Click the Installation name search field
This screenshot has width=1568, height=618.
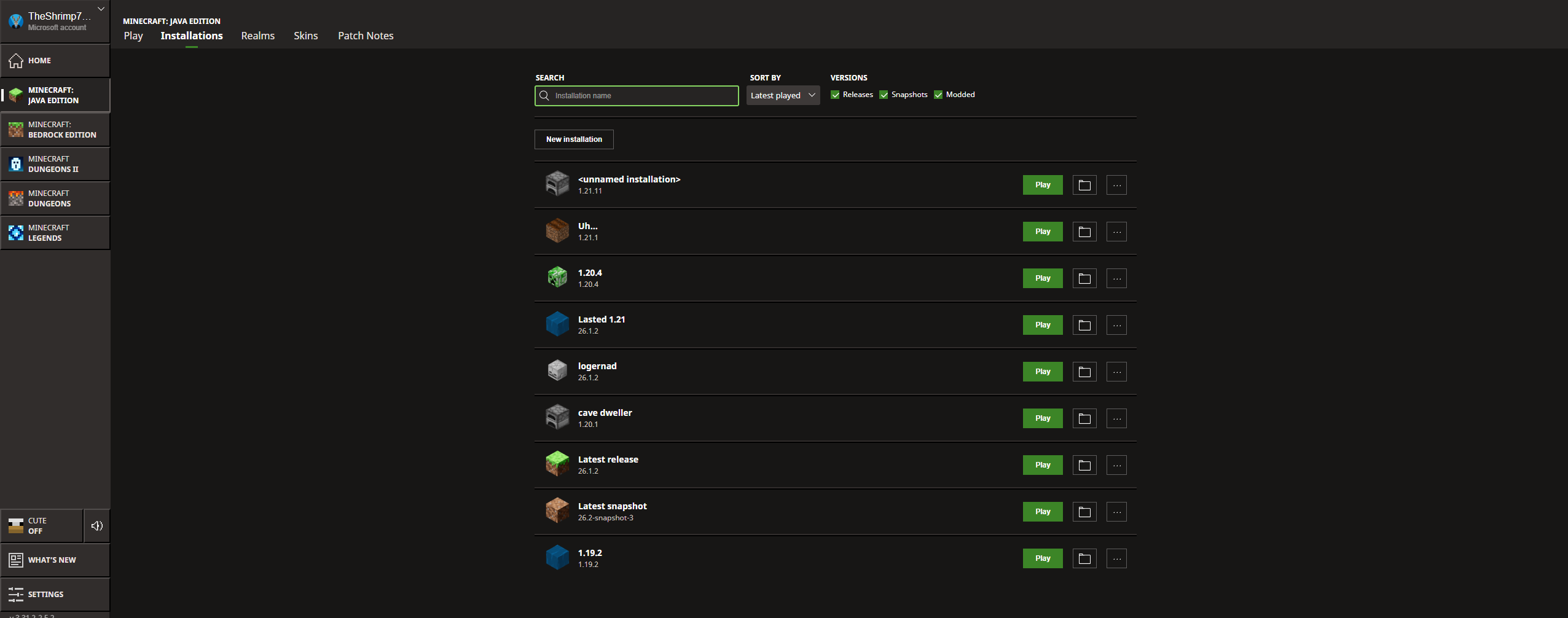click(637, 96)
